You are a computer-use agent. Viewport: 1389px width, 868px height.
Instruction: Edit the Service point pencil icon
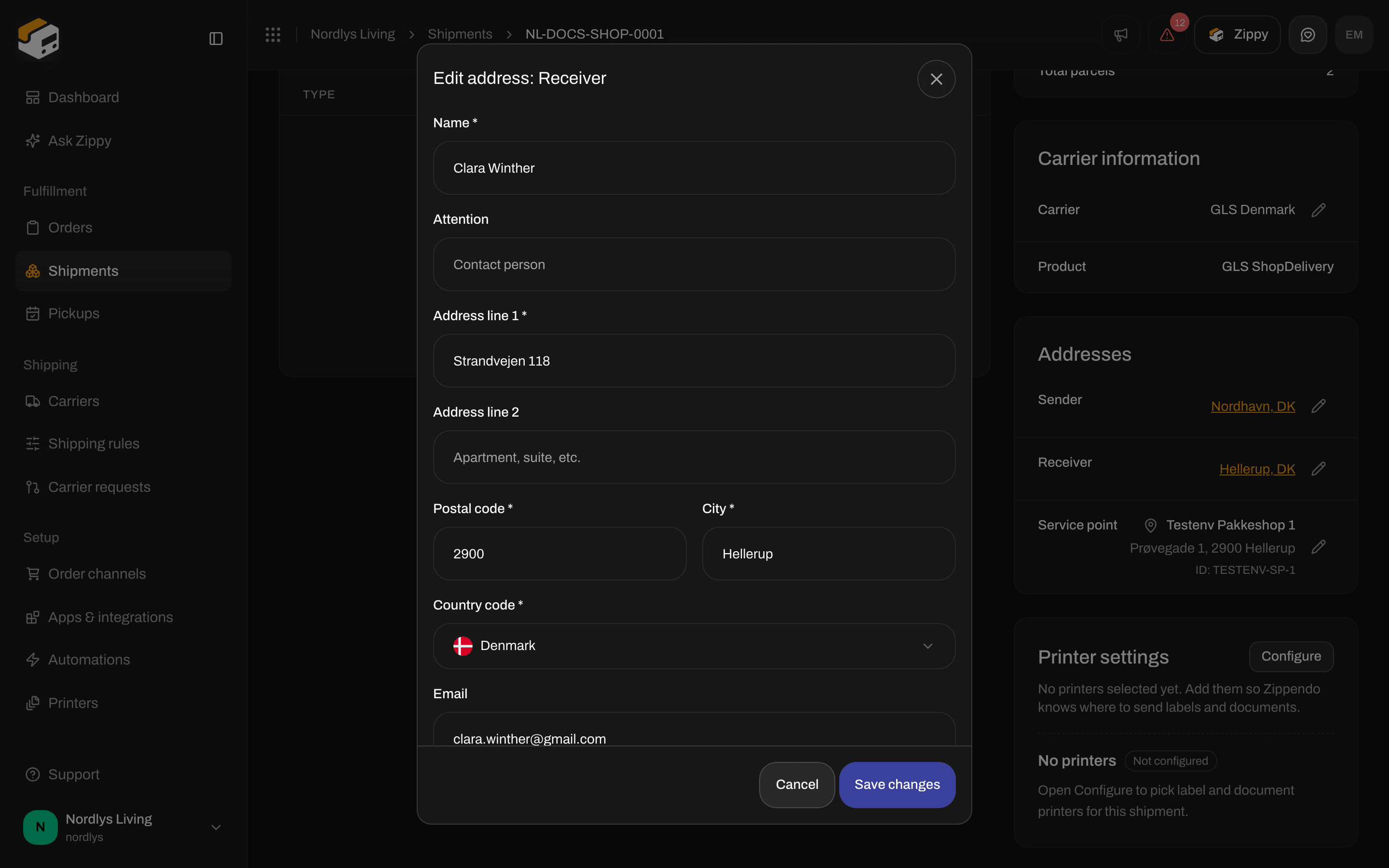[1319, 547]
